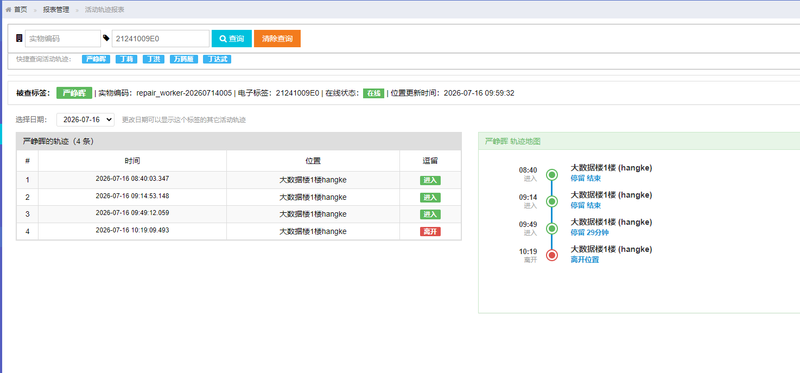The image size is (800, 373).
Task: Click the home icon in breadcrumb
Action: pyautogui.click(x=8, y=10)
